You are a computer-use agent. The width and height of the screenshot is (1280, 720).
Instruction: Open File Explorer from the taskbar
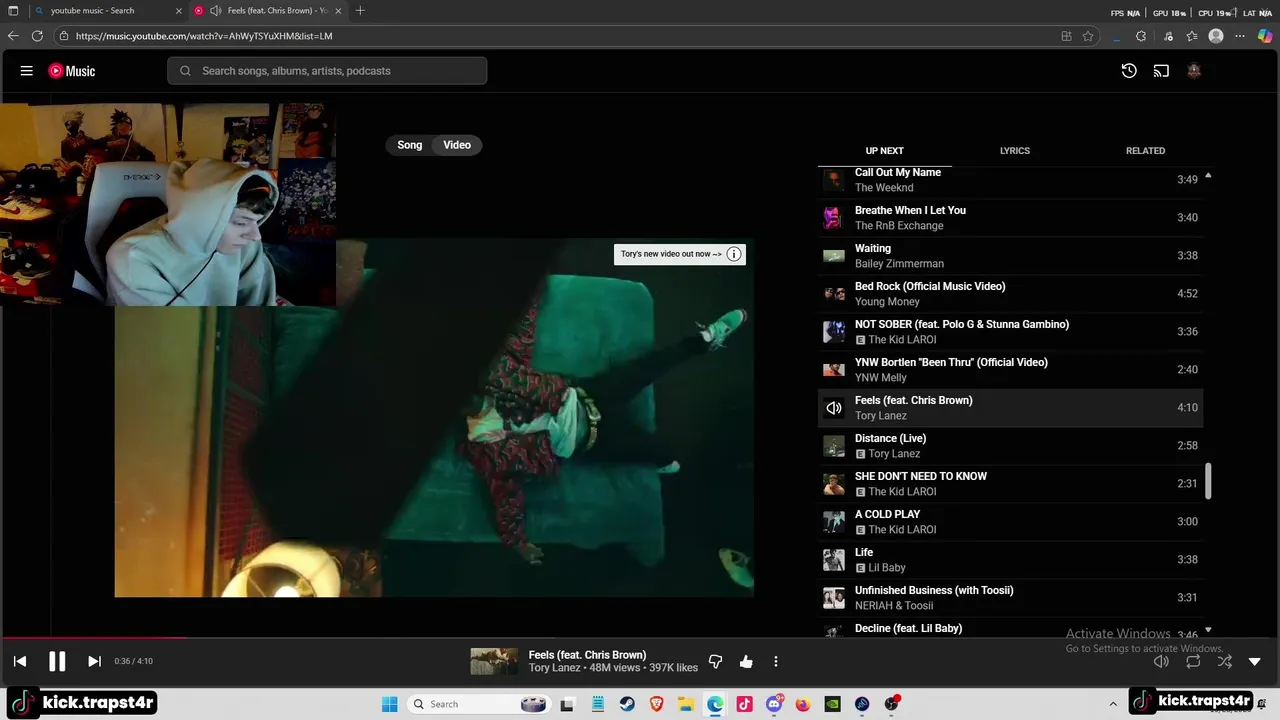click(x=686, y=704)
